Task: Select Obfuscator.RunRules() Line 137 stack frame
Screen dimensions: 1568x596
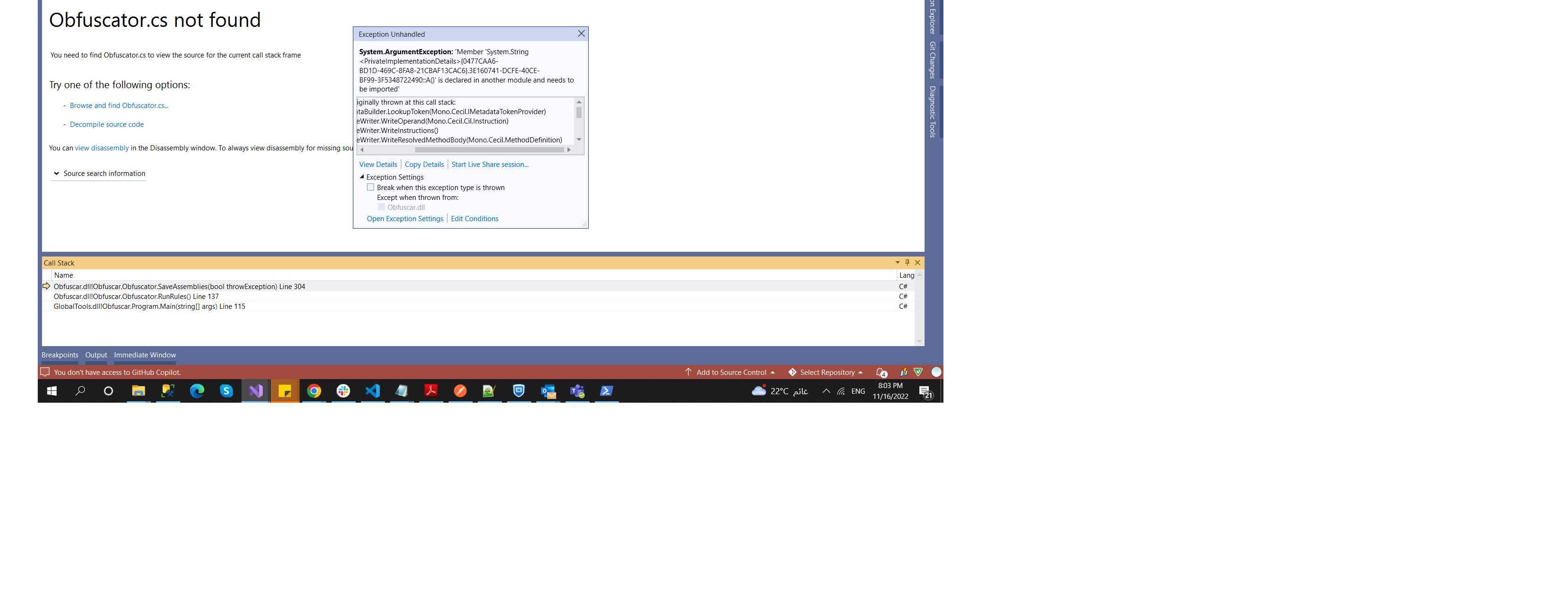Action: click(x=136, y=297)
